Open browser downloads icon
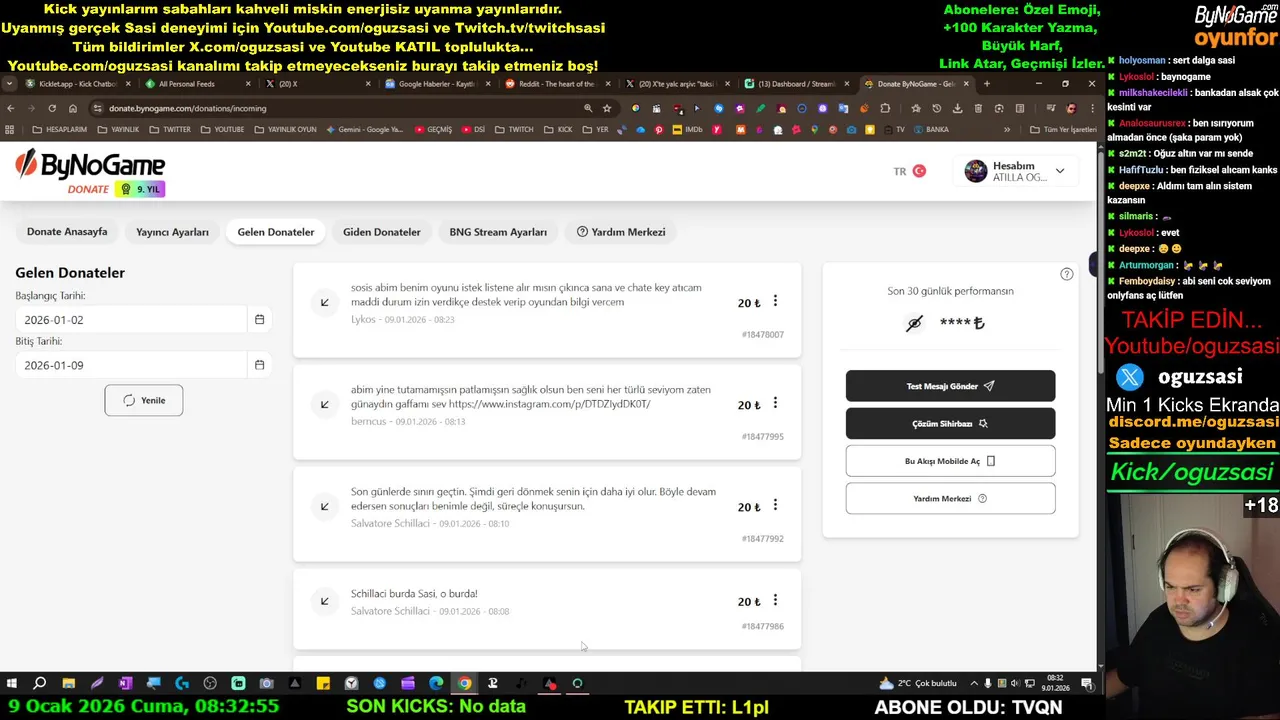The height and width of the screenshot is (720, 1280). 957,108
